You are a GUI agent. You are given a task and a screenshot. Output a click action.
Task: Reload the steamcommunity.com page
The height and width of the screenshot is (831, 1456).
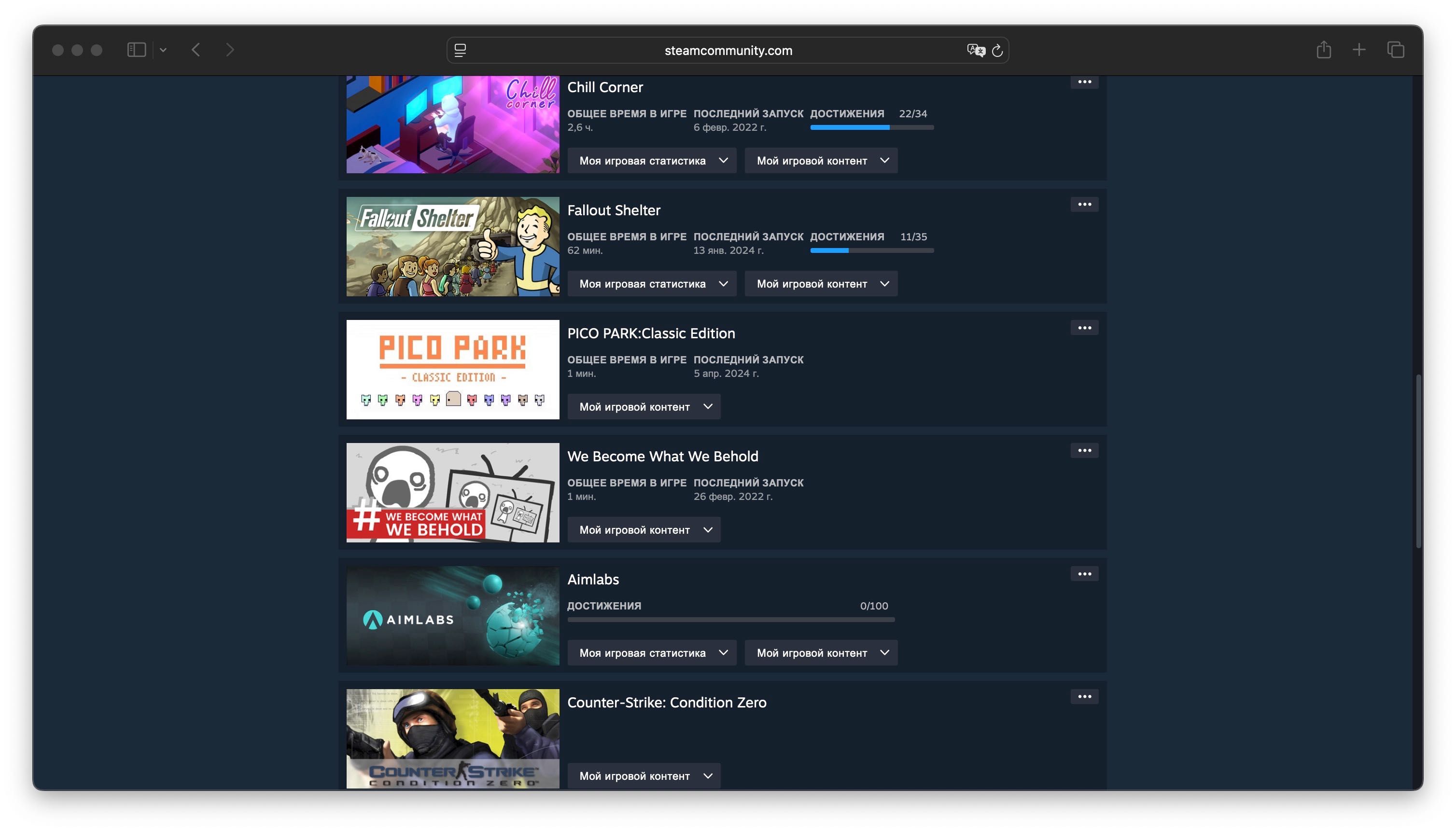pyautogui.click(x=997, y=50)
